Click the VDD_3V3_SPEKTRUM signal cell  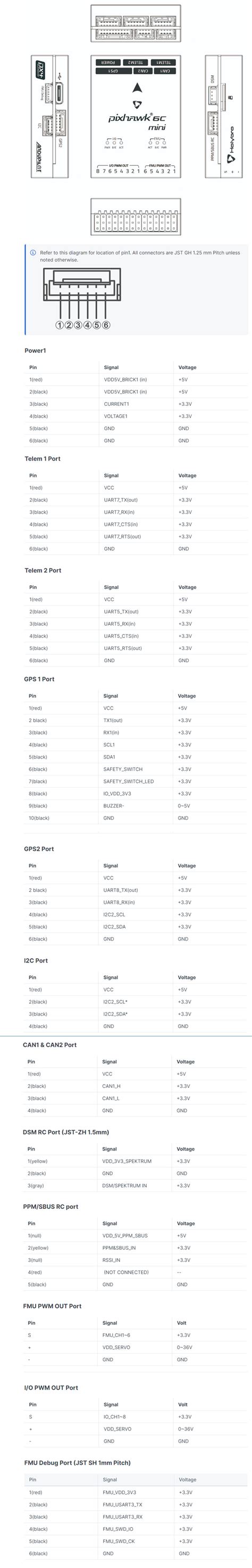pos(127,1161)
